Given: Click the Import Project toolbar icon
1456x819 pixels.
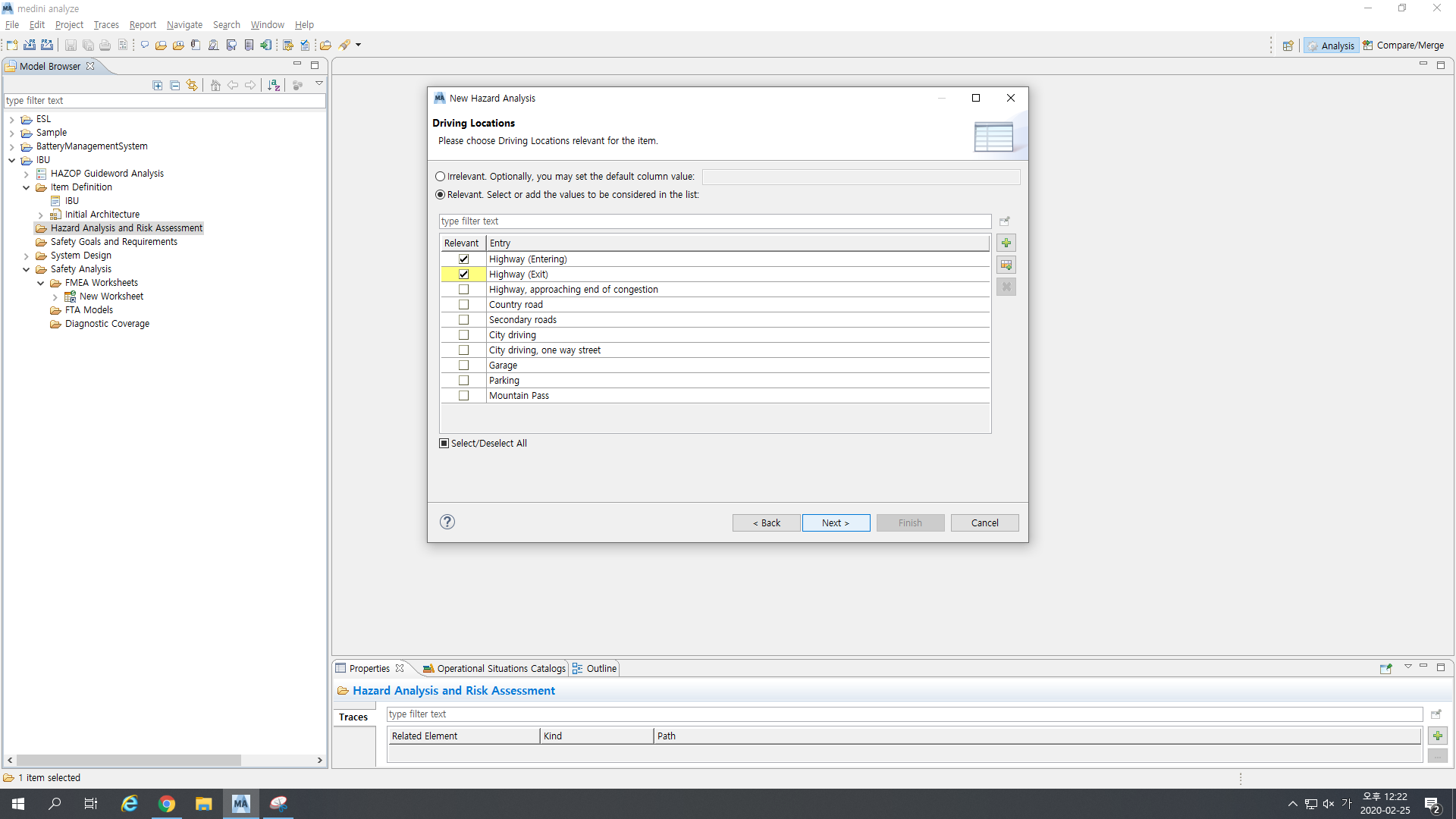Looking at the screenshot, I should coord(30,45).
